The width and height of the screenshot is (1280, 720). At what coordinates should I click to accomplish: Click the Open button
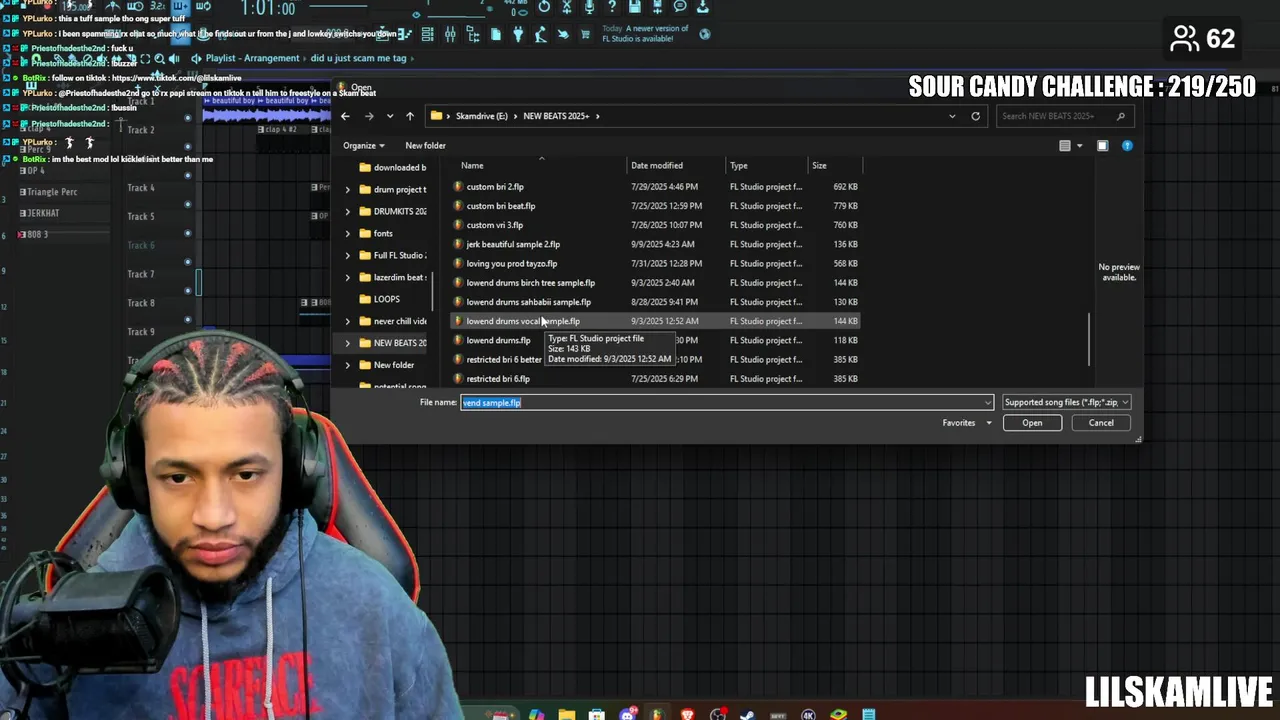click(1032, 423)
